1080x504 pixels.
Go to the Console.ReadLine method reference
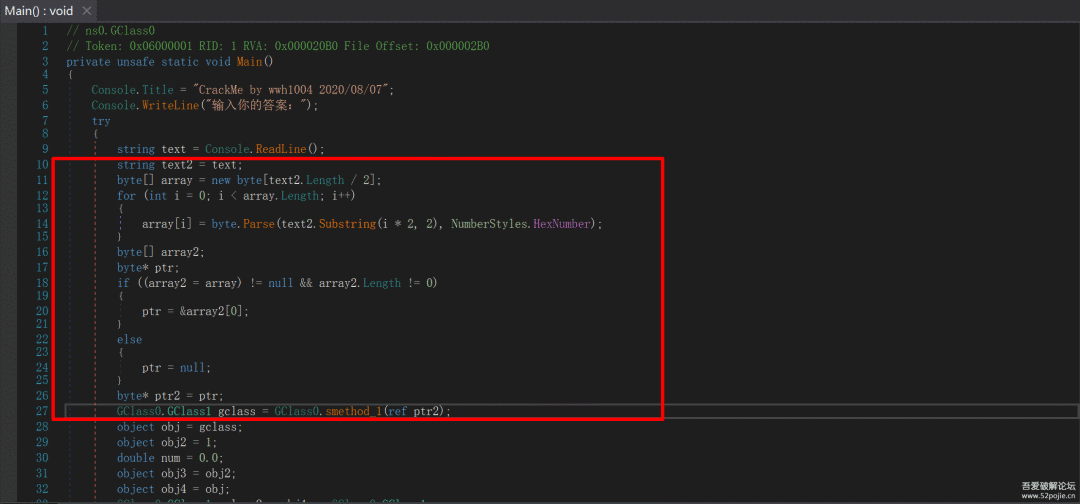tap(285, 149)
